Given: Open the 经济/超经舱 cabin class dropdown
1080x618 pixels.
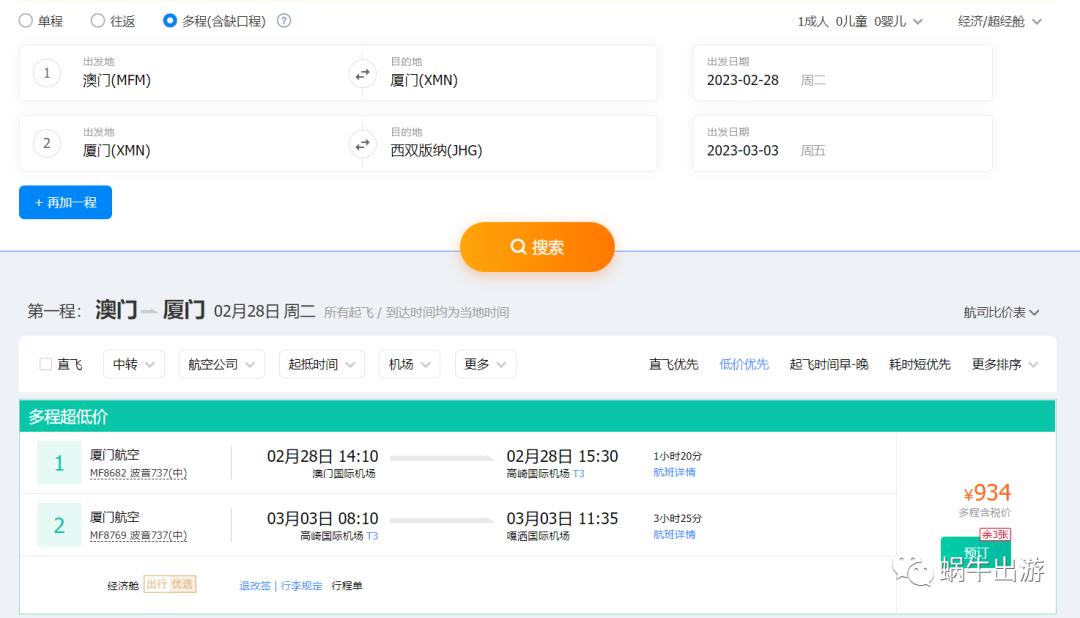Looking at the screenshot, I should 999,19.
